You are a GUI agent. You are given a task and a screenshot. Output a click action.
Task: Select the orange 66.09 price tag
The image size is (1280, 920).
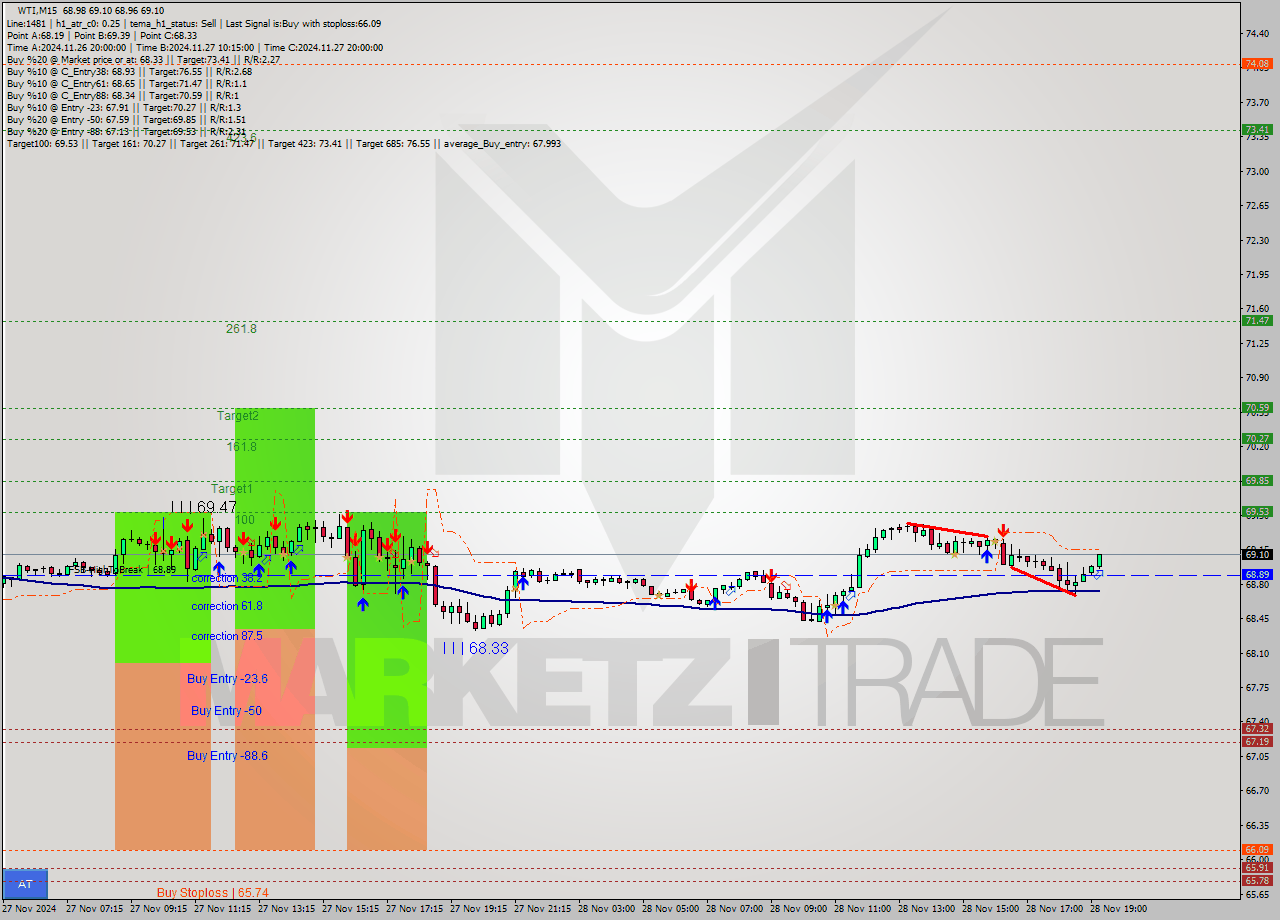(x=1257, y=849)
